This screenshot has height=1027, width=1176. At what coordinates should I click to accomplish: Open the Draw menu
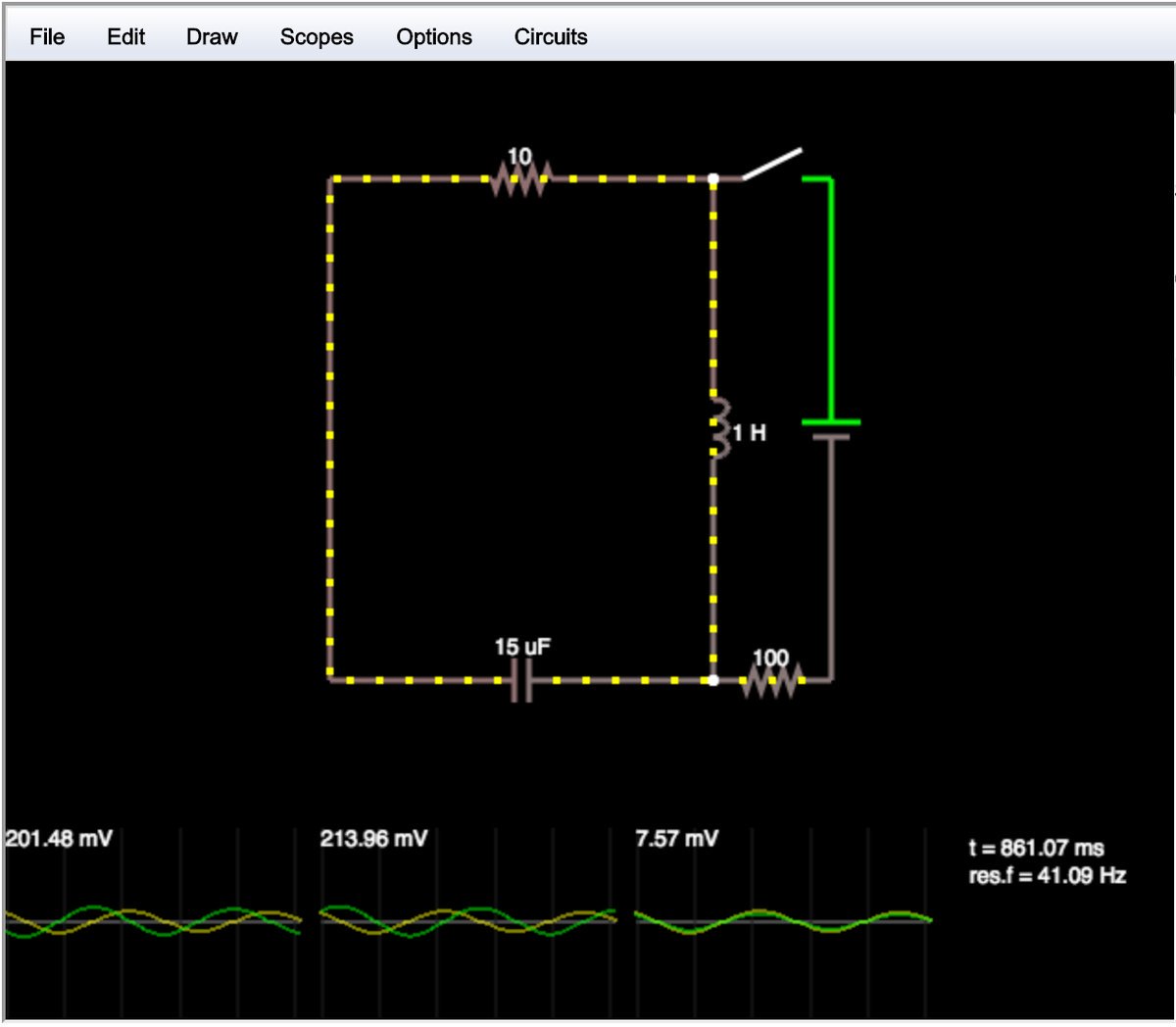[x=212, y=37]
